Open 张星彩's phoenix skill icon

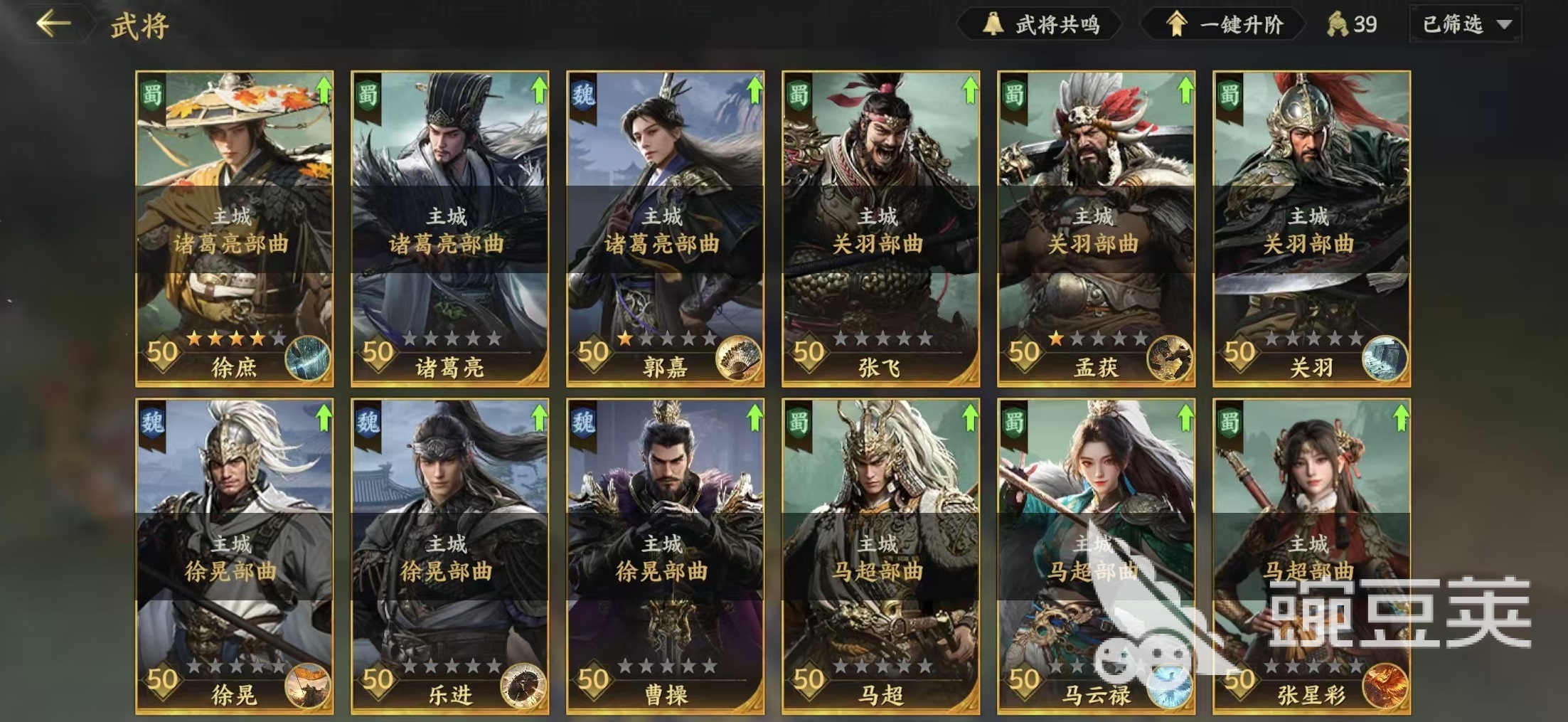pos(1385,686)
